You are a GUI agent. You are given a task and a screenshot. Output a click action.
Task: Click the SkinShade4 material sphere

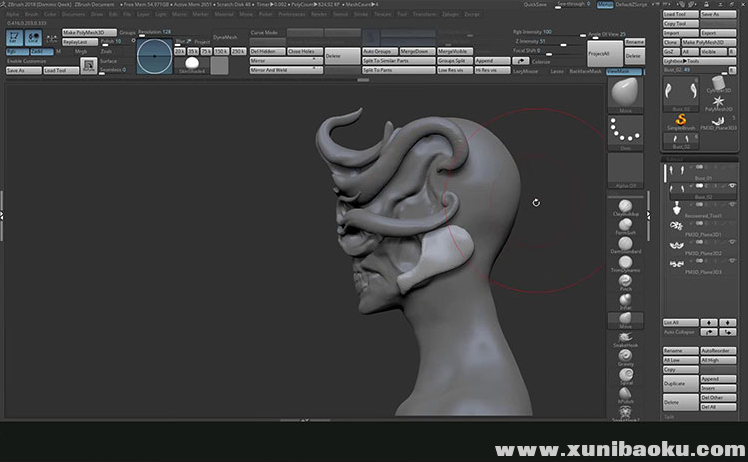pos(191,62)
